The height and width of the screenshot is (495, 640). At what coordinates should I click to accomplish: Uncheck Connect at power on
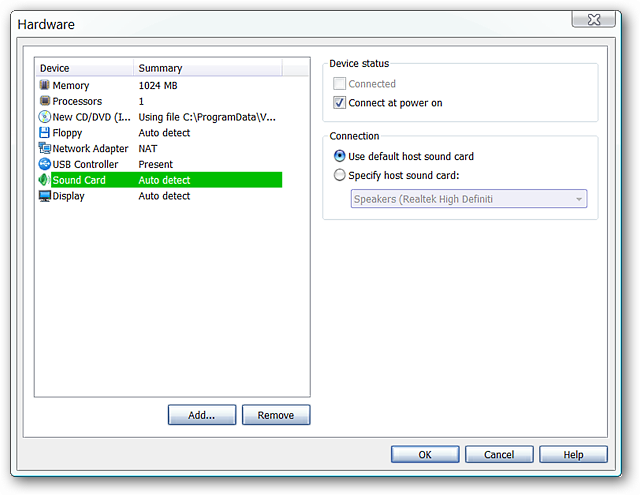pos(339,102)
